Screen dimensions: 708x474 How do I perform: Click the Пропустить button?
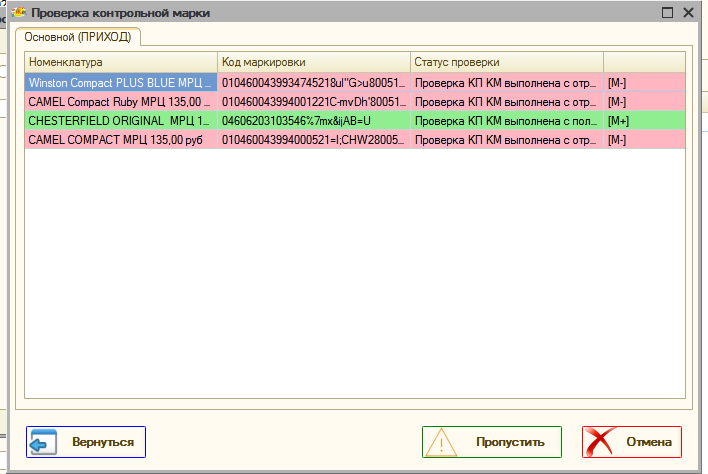492,442
